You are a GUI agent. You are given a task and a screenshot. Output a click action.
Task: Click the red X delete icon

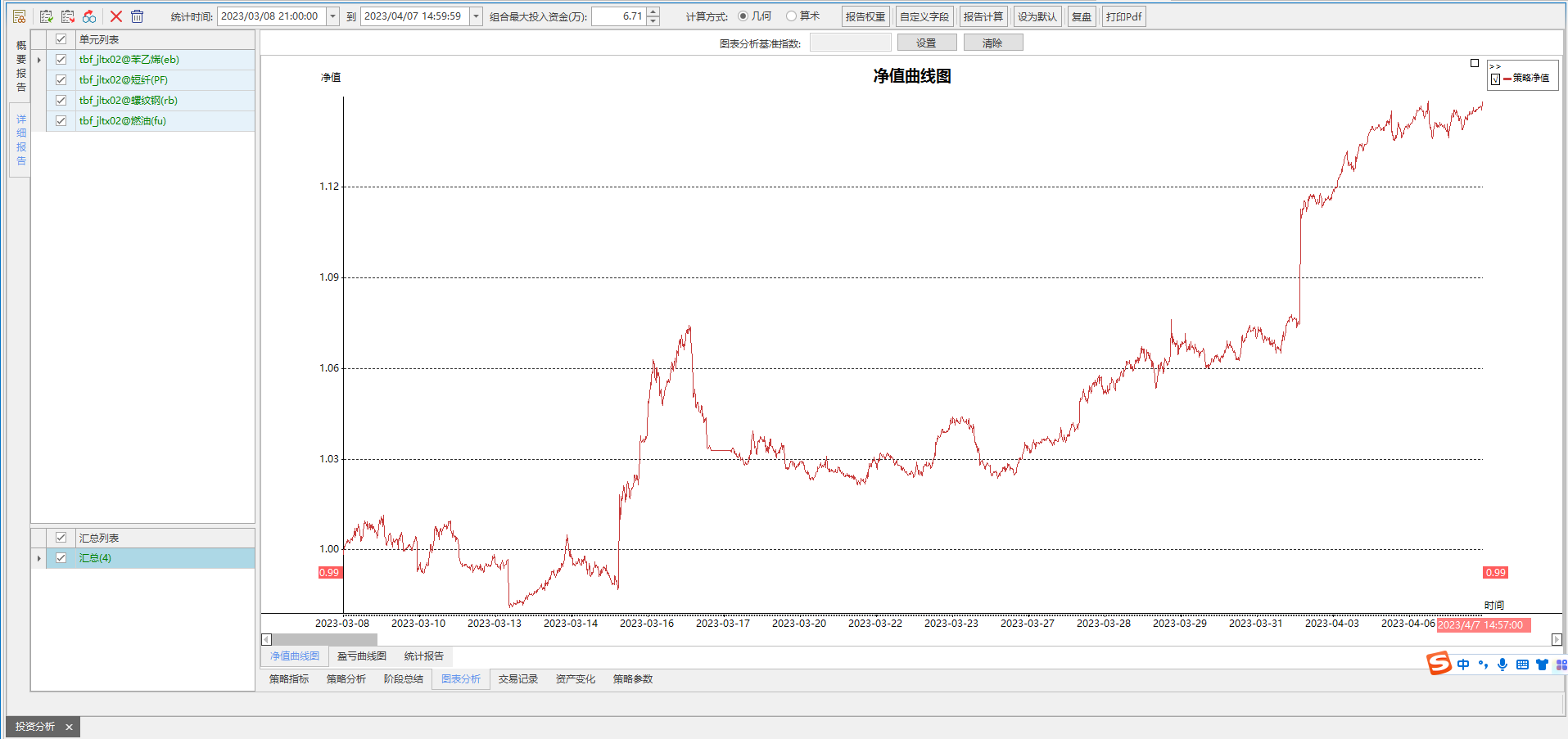[116, 16]
